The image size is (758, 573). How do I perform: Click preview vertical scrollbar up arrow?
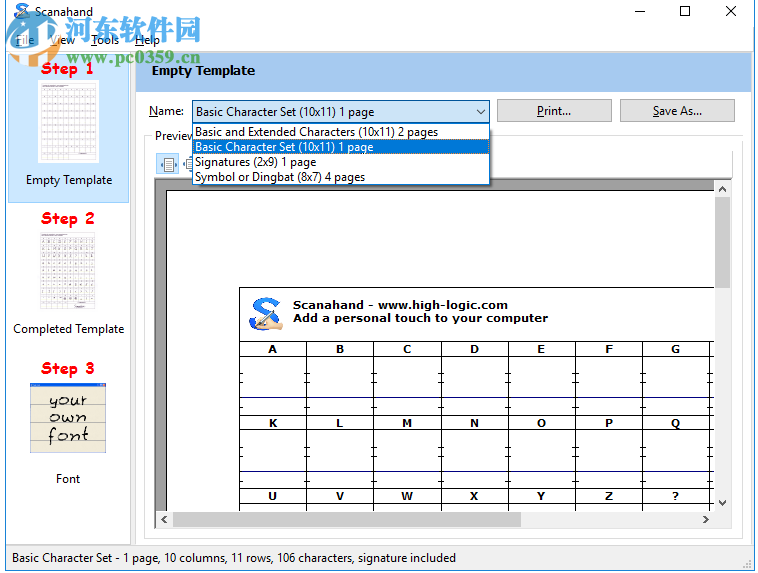(722, 189)
